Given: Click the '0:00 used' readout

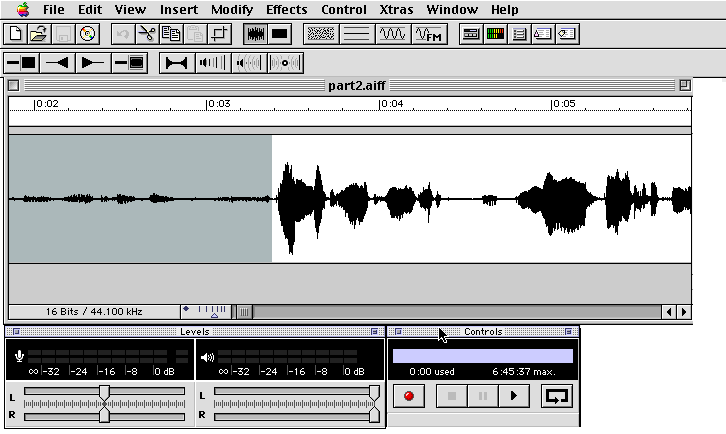Looking at the screenshot, I should (x=432, y=371).
